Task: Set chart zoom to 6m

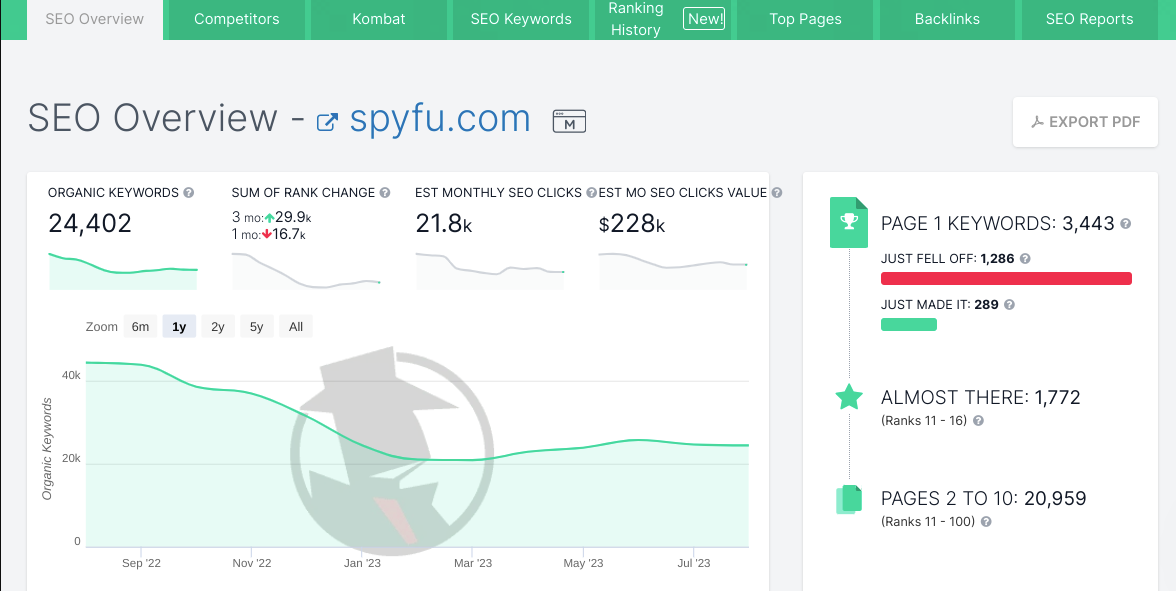Action: [x=140, y=326]
